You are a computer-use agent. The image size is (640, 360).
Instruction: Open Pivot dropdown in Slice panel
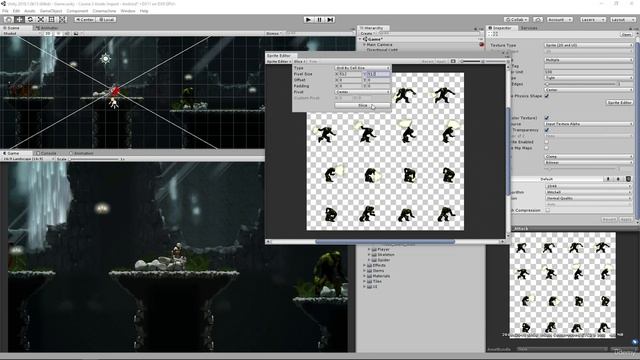[362, 92]
